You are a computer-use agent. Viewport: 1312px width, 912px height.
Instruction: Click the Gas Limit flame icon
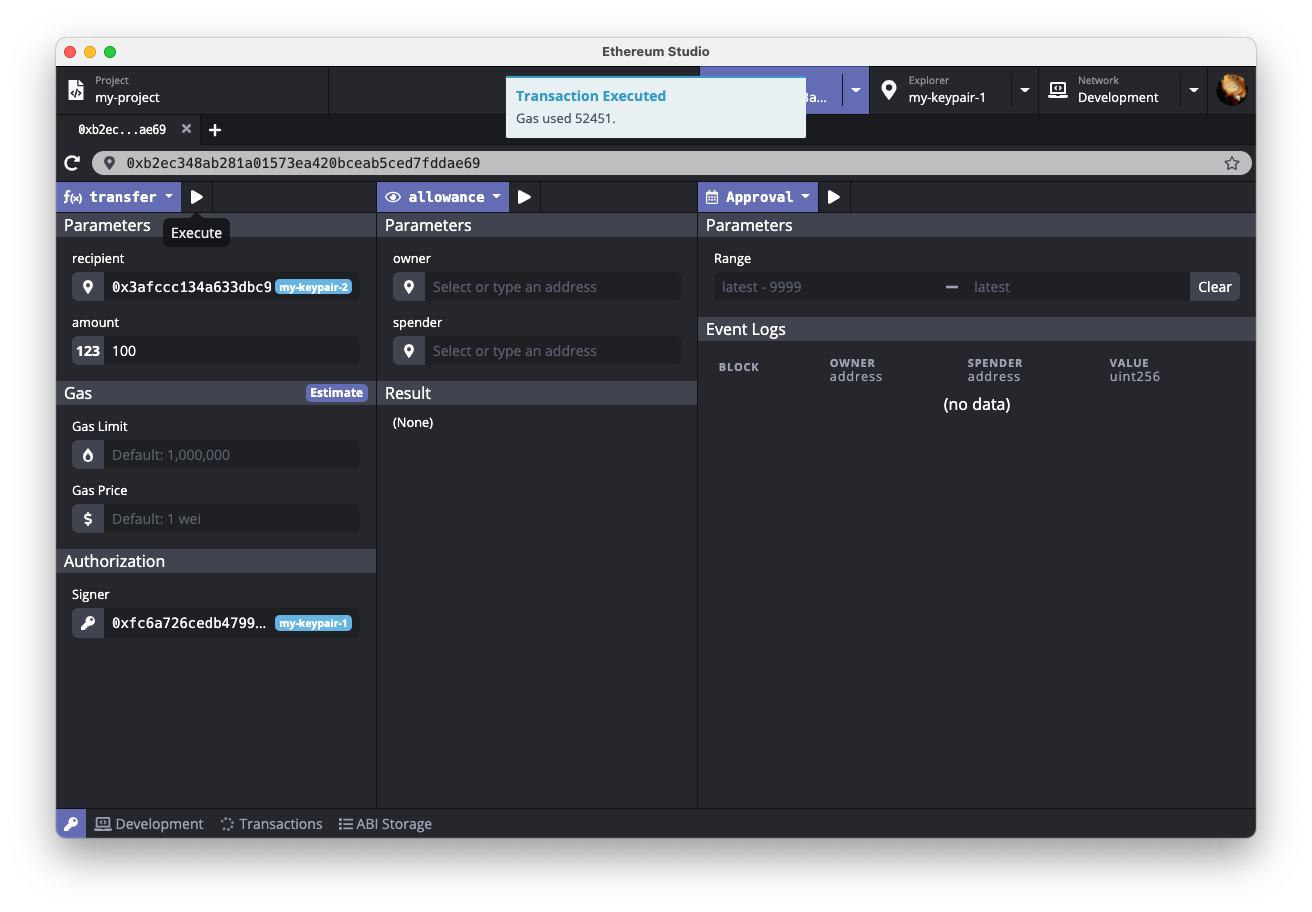(88, 455)
